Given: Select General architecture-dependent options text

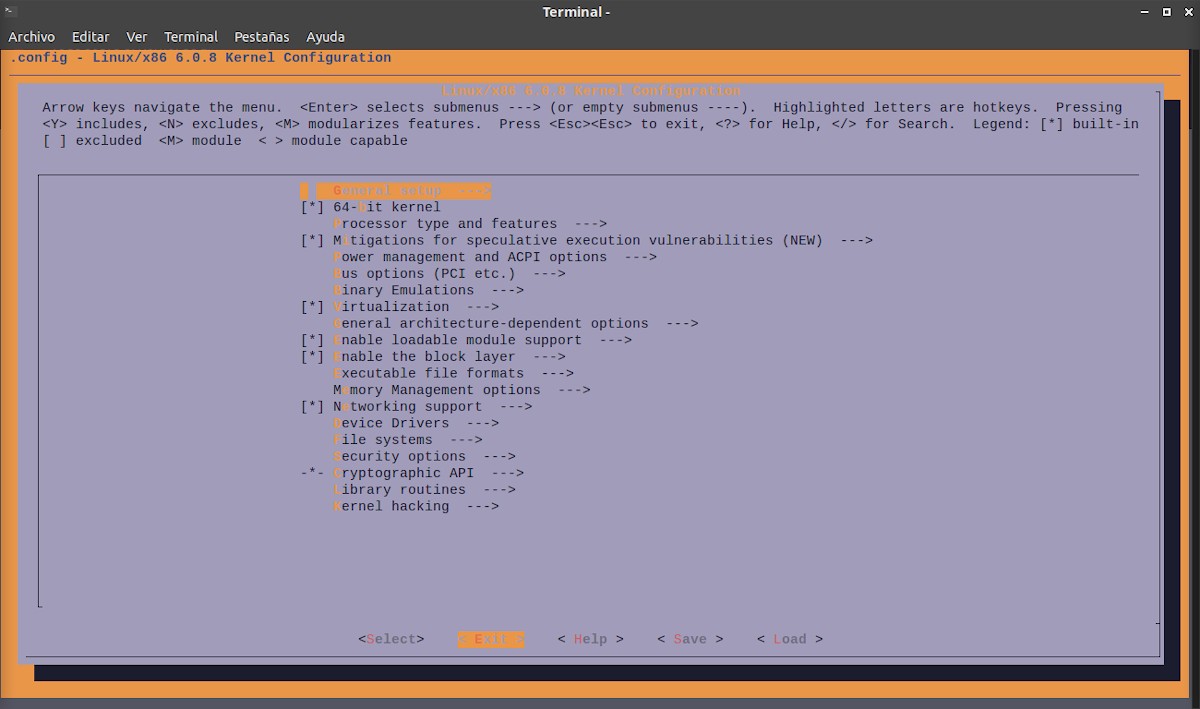Looking at the screenshot, I should coord(491,324).
